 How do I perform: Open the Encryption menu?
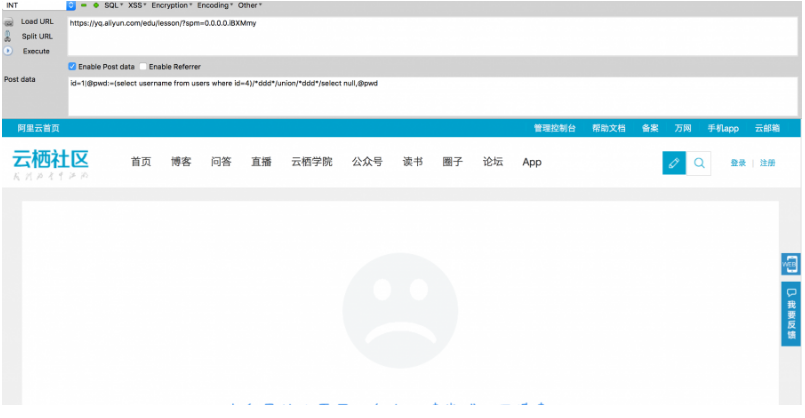tap(171, 5)
